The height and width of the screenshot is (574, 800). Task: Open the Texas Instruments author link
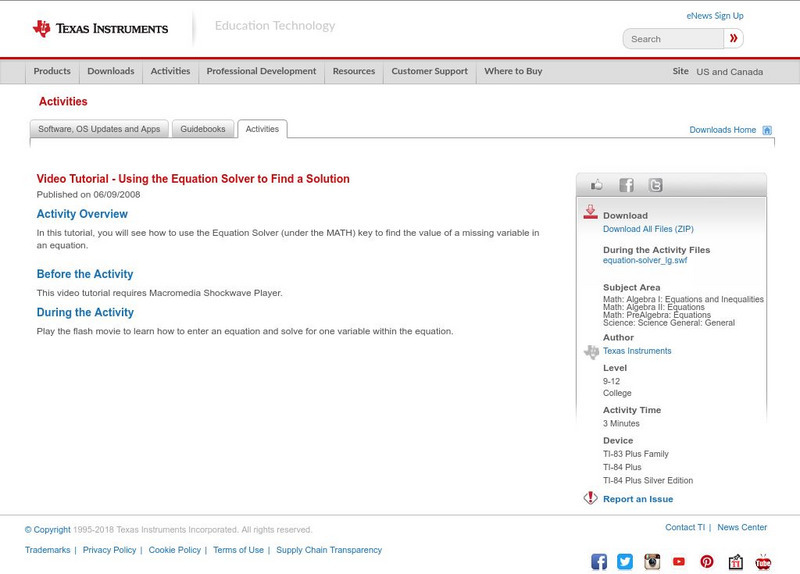point(637,351)
